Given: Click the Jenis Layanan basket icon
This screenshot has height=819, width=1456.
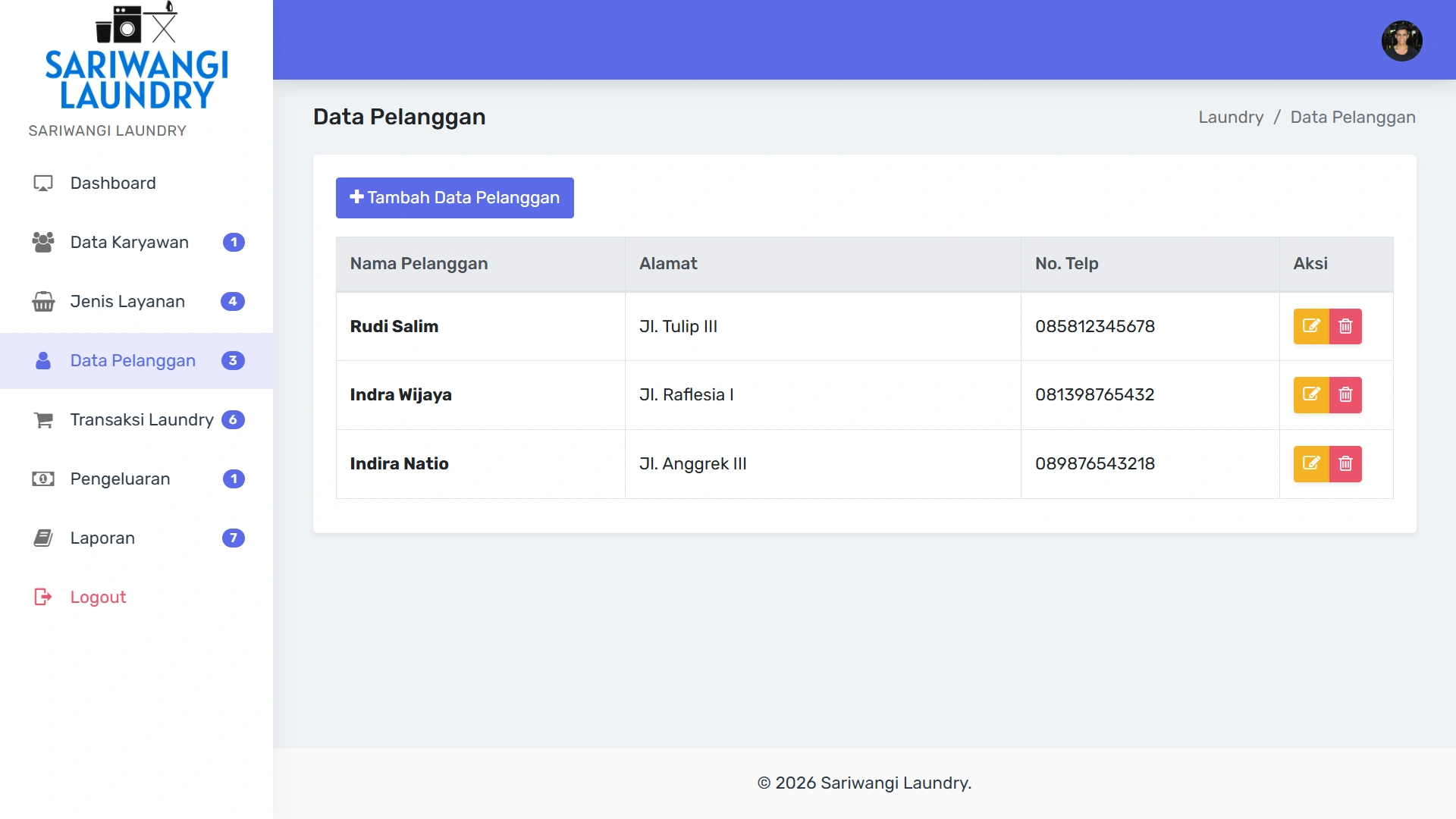Looking at the screenshot, I should tap(43, 302).
